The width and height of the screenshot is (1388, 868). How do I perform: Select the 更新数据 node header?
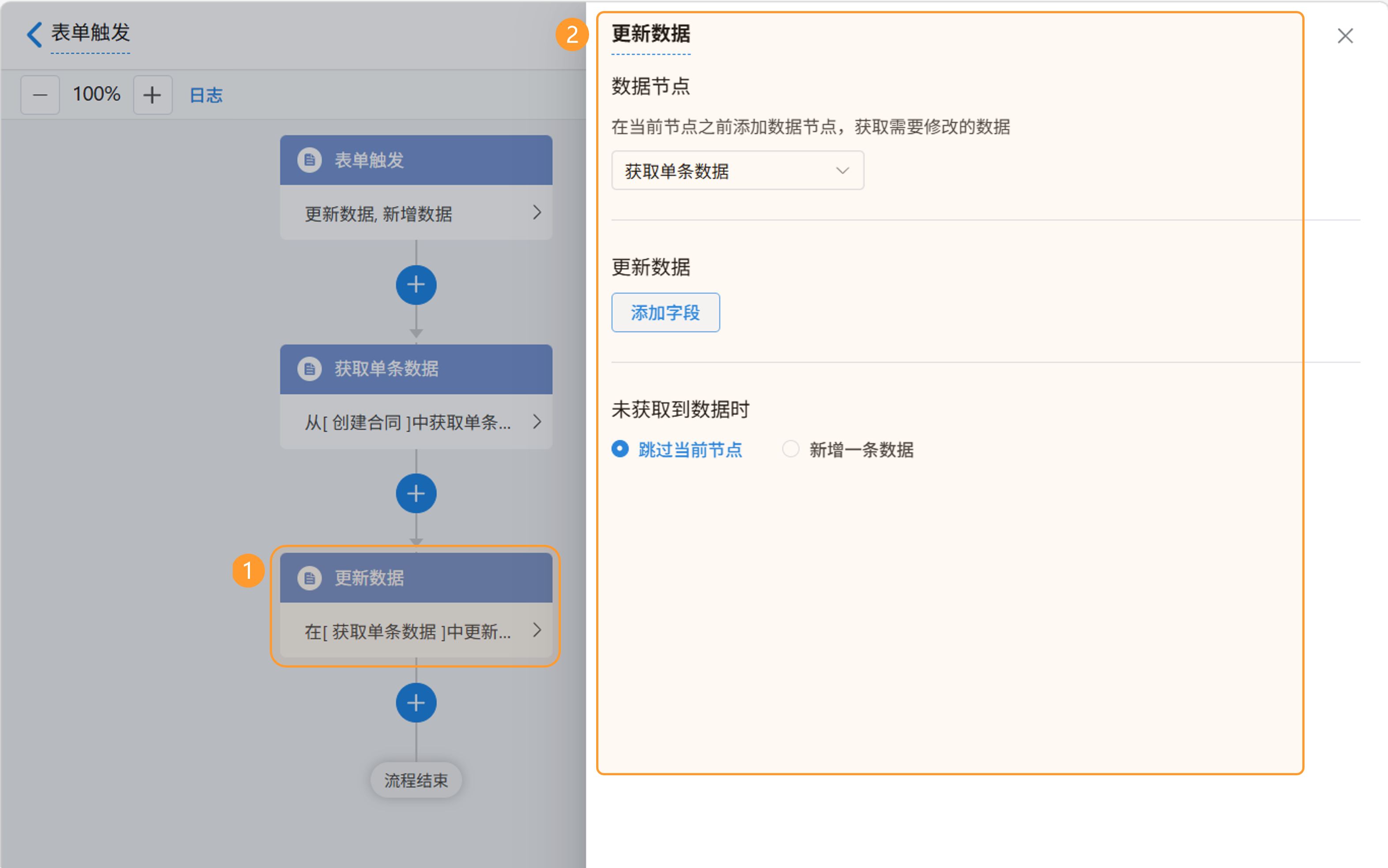[x=416, y=577]
